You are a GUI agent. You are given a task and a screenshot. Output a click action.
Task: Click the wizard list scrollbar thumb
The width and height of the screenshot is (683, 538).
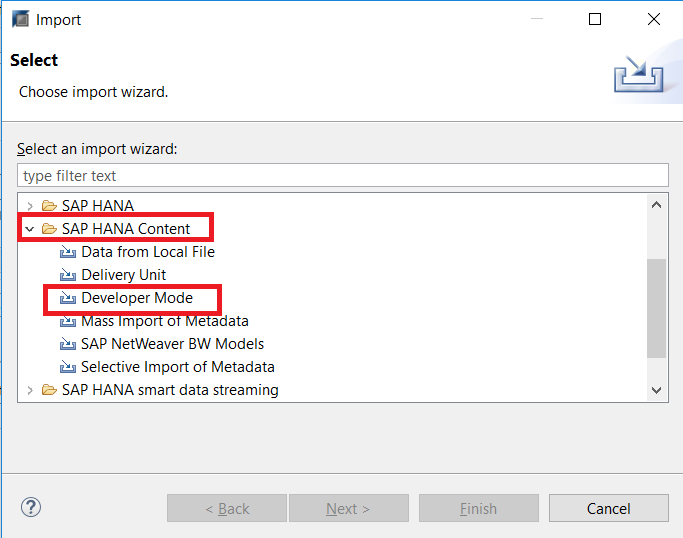click(656, 308)
